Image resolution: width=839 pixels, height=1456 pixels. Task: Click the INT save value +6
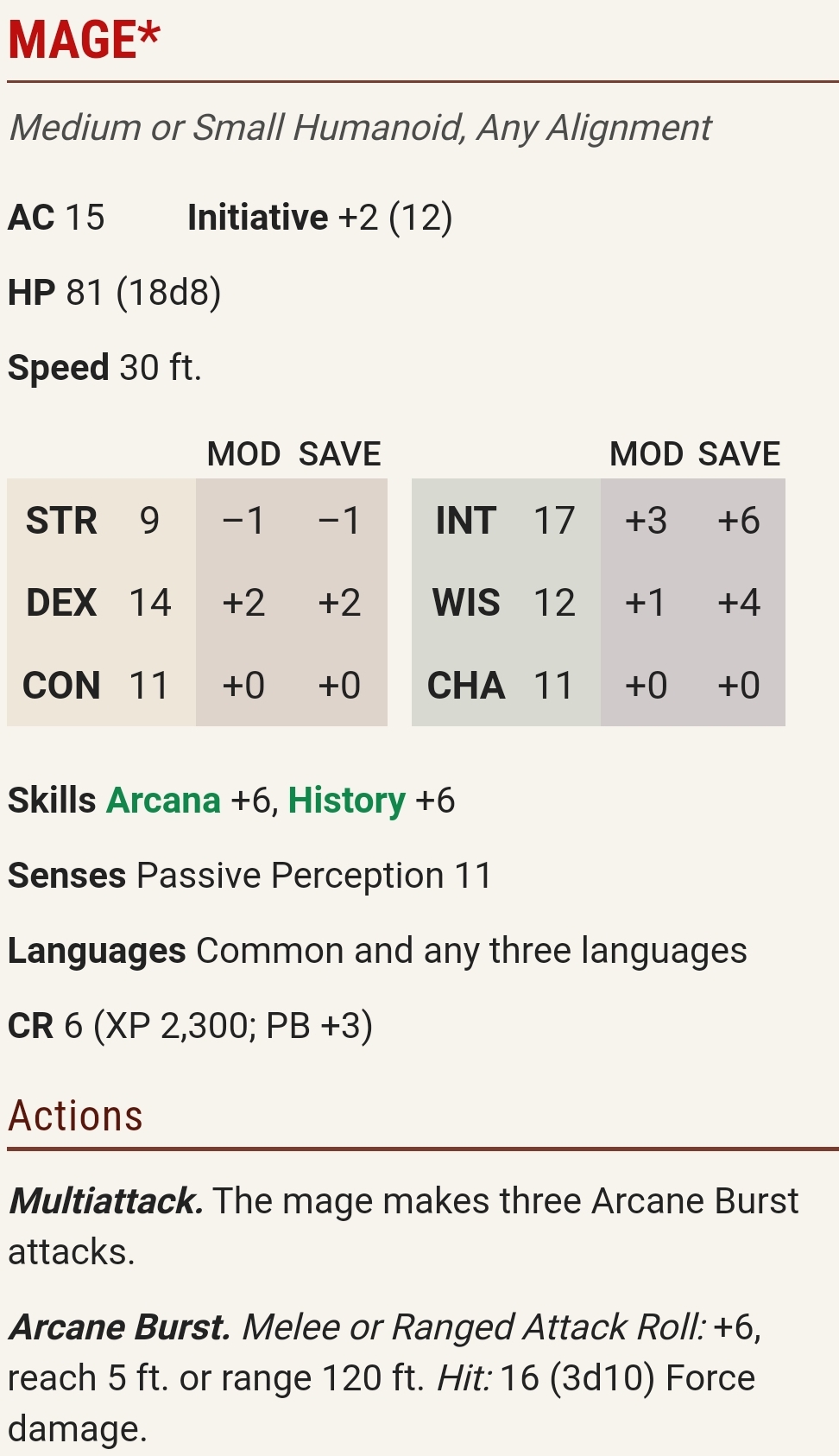tap(739, 521)
